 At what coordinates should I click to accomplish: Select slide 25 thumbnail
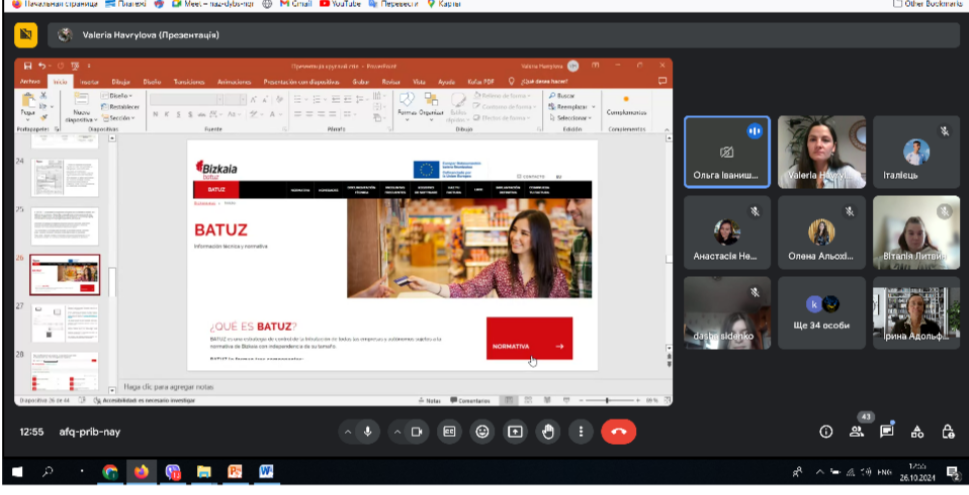[x=64, y=226]
